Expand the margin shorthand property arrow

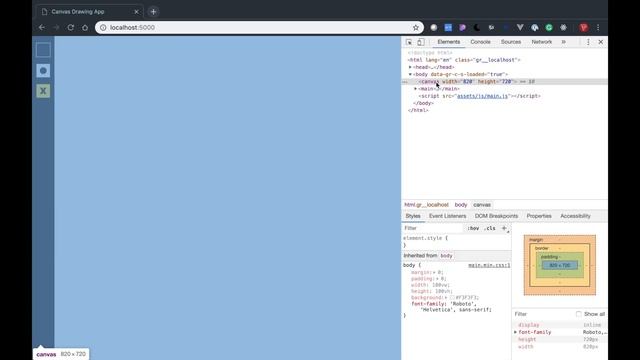click(x=434, y=272)
